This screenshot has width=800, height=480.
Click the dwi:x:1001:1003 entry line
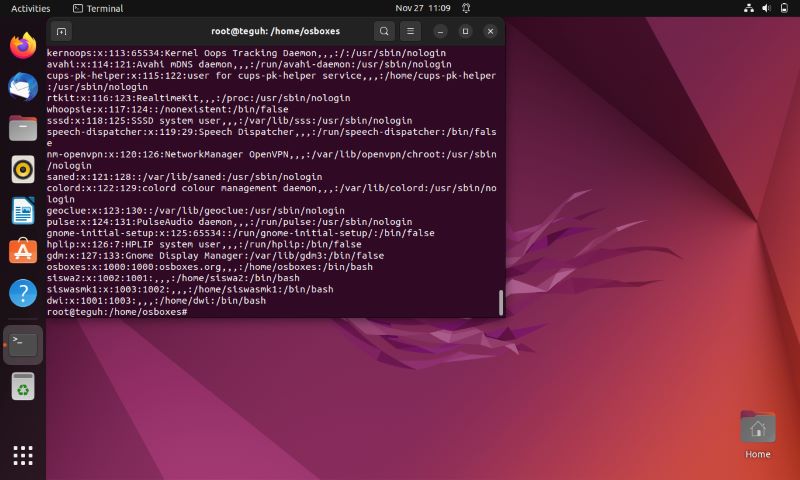[156, 300]
